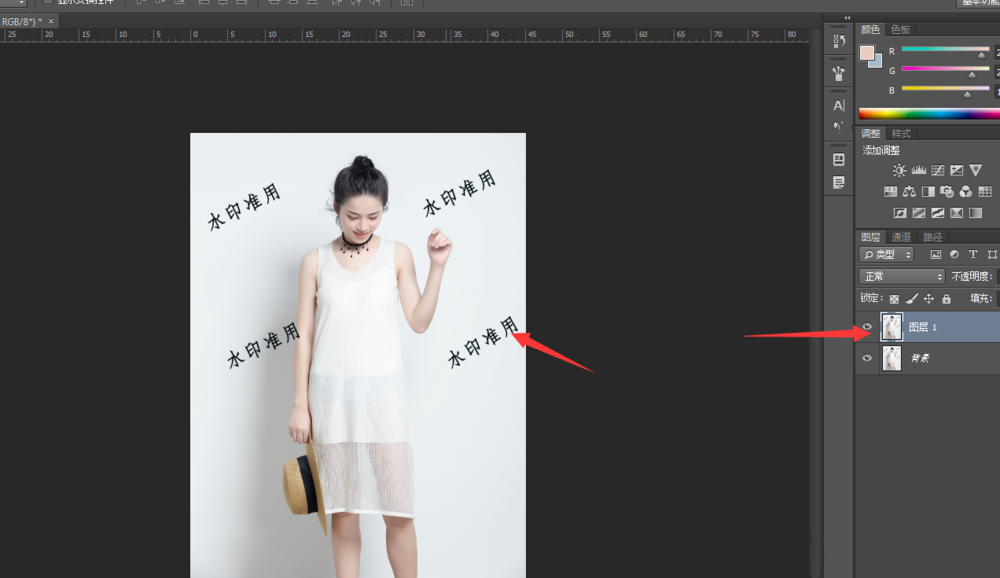Click the foreground color swatch
The width and height of the screenshot is (1000, 578).
(866, 52)
